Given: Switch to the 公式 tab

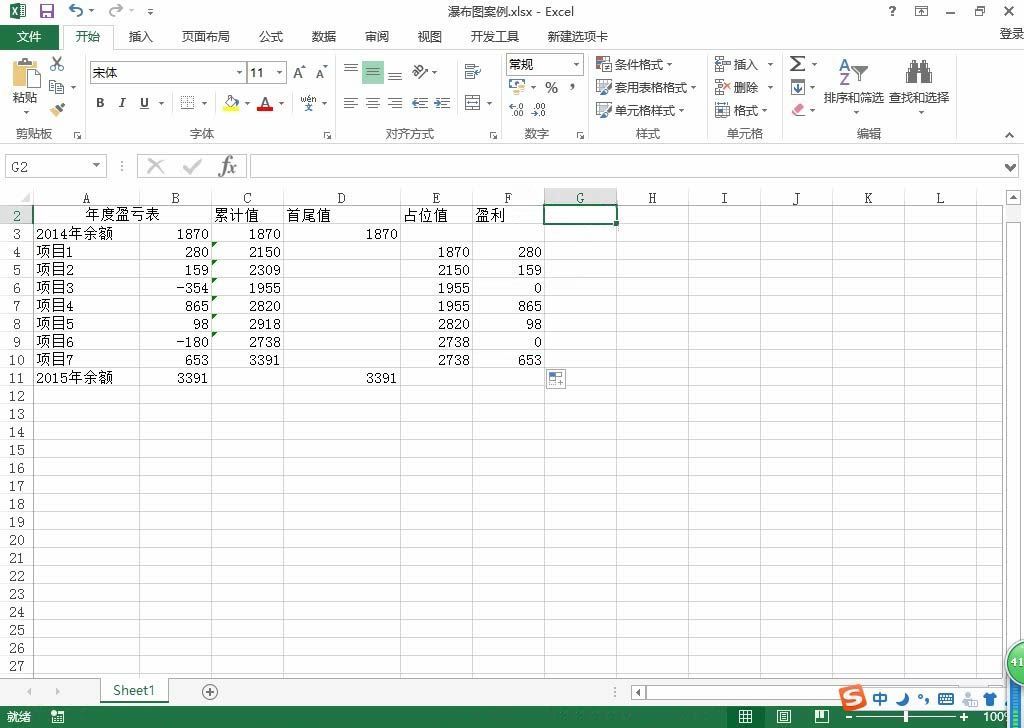Looking at the screenshot, I should click(x=271, y=37).
